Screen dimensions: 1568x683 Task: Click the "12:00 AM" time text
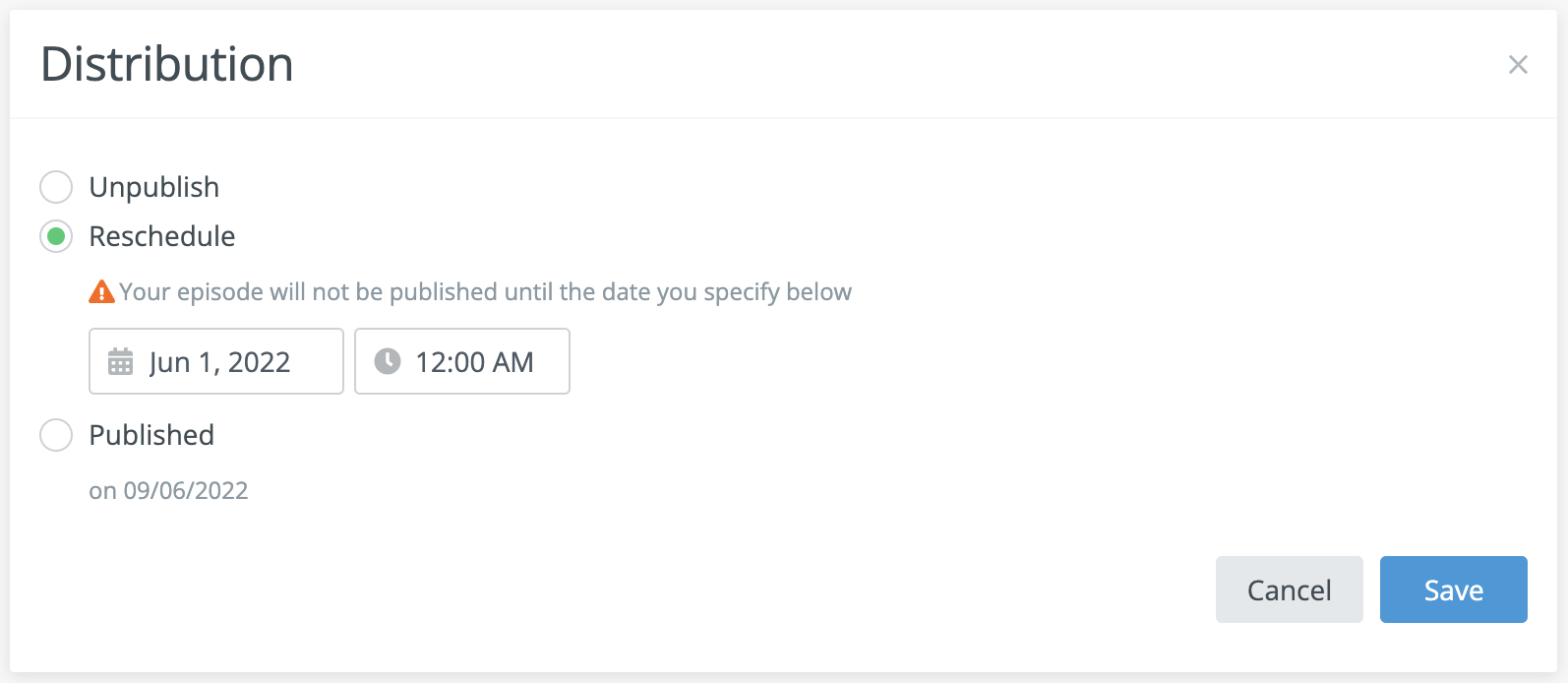point(474,362)
